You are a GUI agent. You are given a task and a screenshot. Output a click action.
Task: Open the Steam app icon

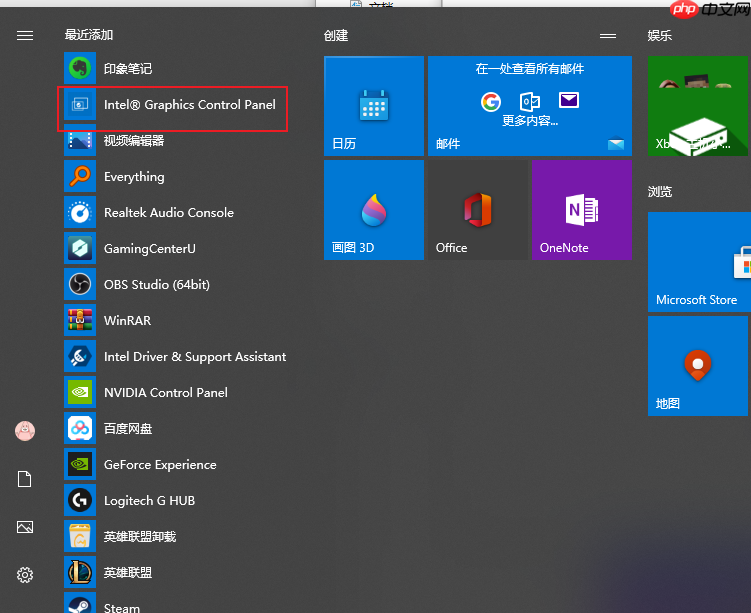click(80, 603)
